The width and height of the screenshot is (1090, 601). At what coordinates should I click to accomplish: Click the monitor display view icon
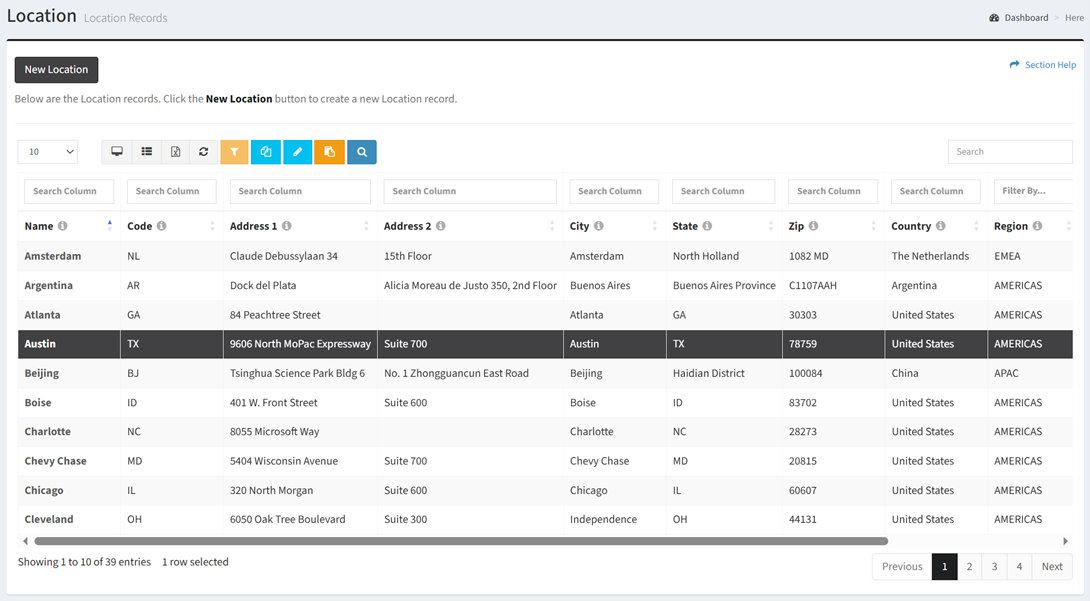[x=117, y=152]
